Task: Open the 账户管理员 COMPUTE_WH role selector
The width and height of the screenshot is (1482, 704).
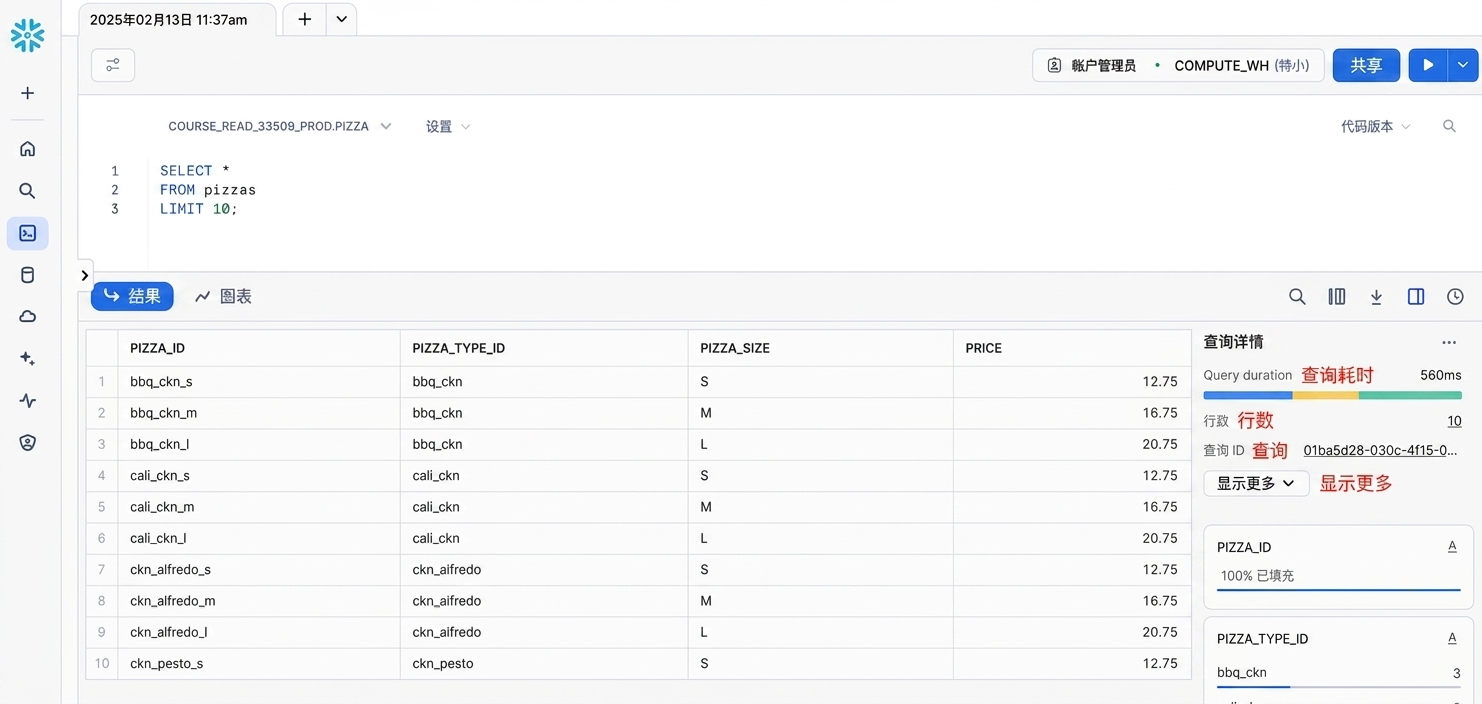Action: 1178,65
